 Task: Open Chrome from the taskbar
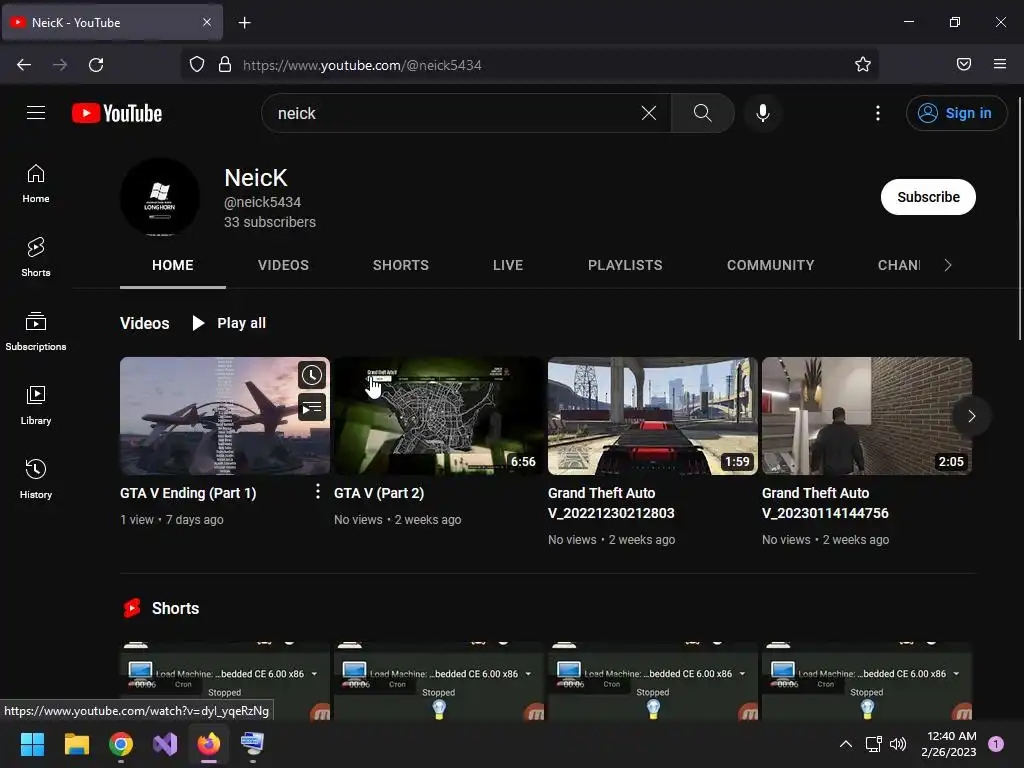click(x=121, y=744)
